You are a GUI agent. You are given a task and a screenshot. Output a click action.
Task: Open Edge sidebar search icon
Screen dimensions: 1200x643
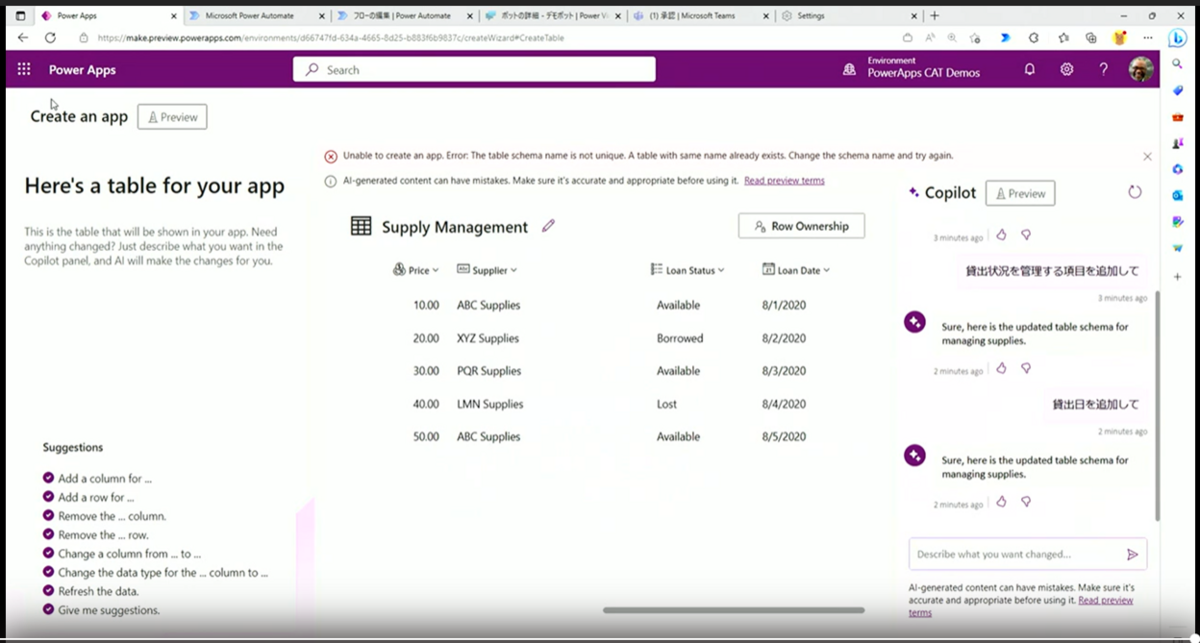tap(1178, 63)
